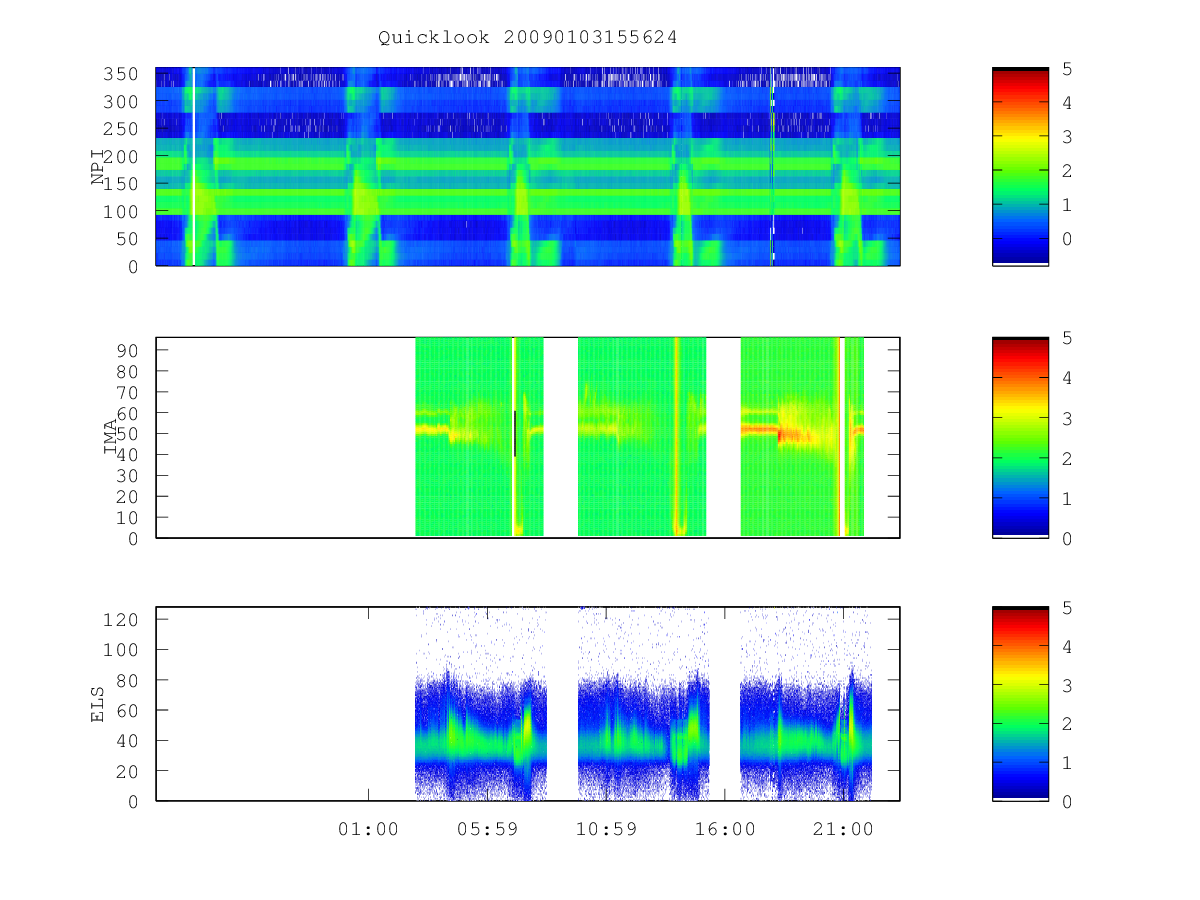1200x900 pixels.
Task: Click the 0 label on ELS colorbar
Action: 1066,801
